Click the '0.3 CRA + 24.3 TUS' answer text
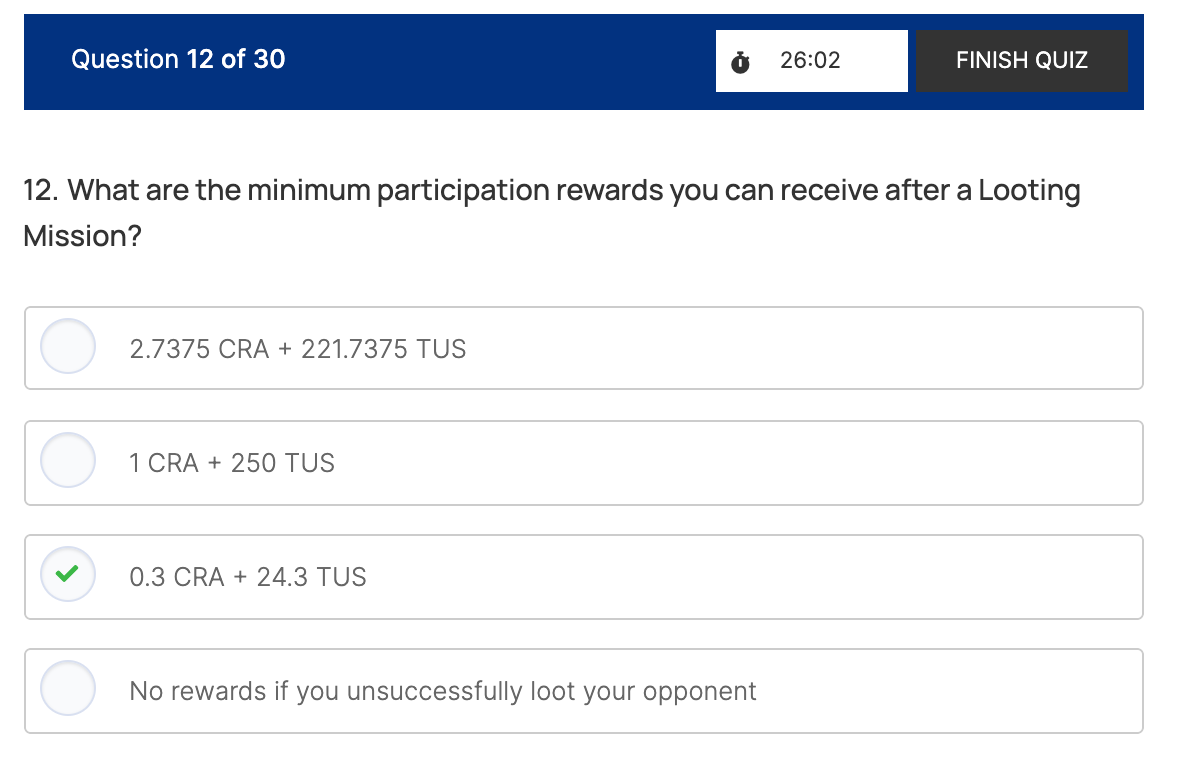 (248, 577)
